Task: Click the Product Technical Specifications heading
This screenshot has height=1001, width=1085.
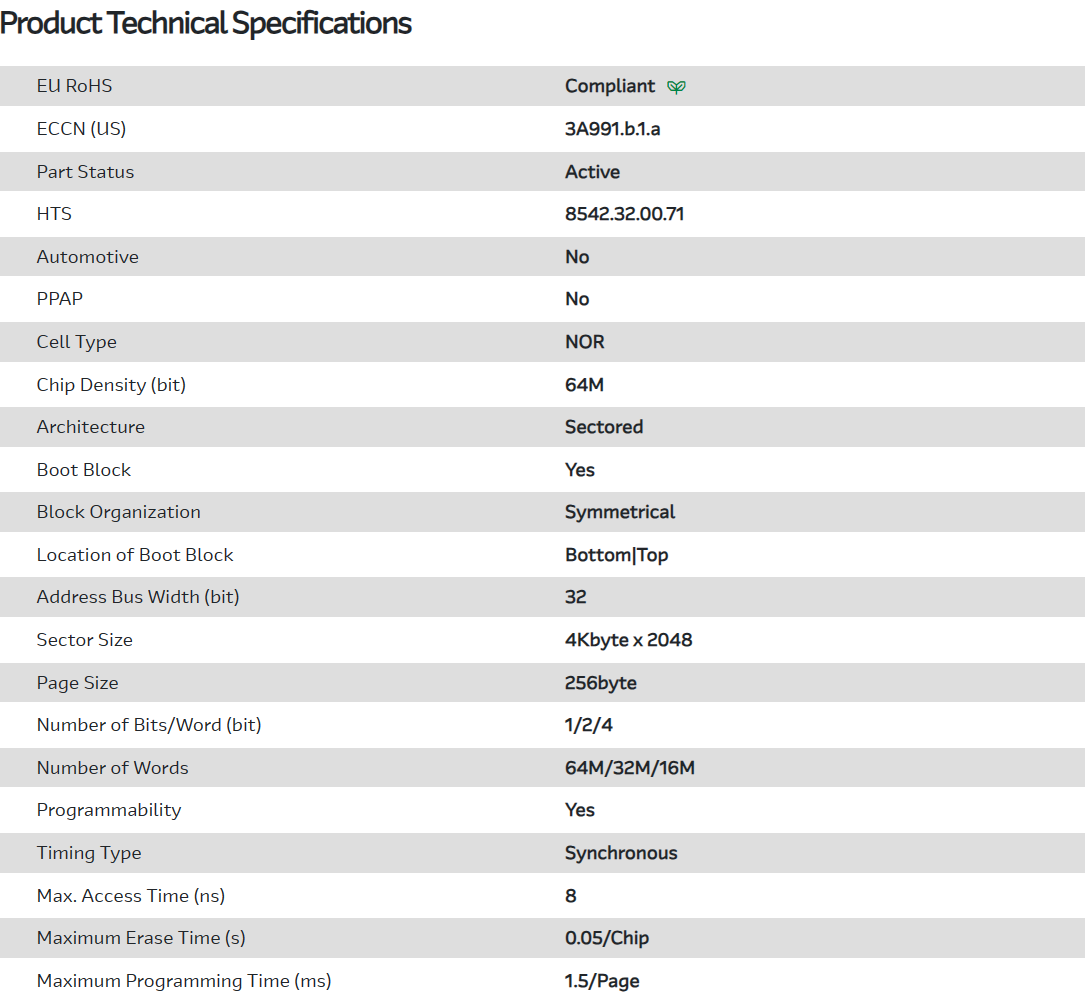Action: coord(206,23)
